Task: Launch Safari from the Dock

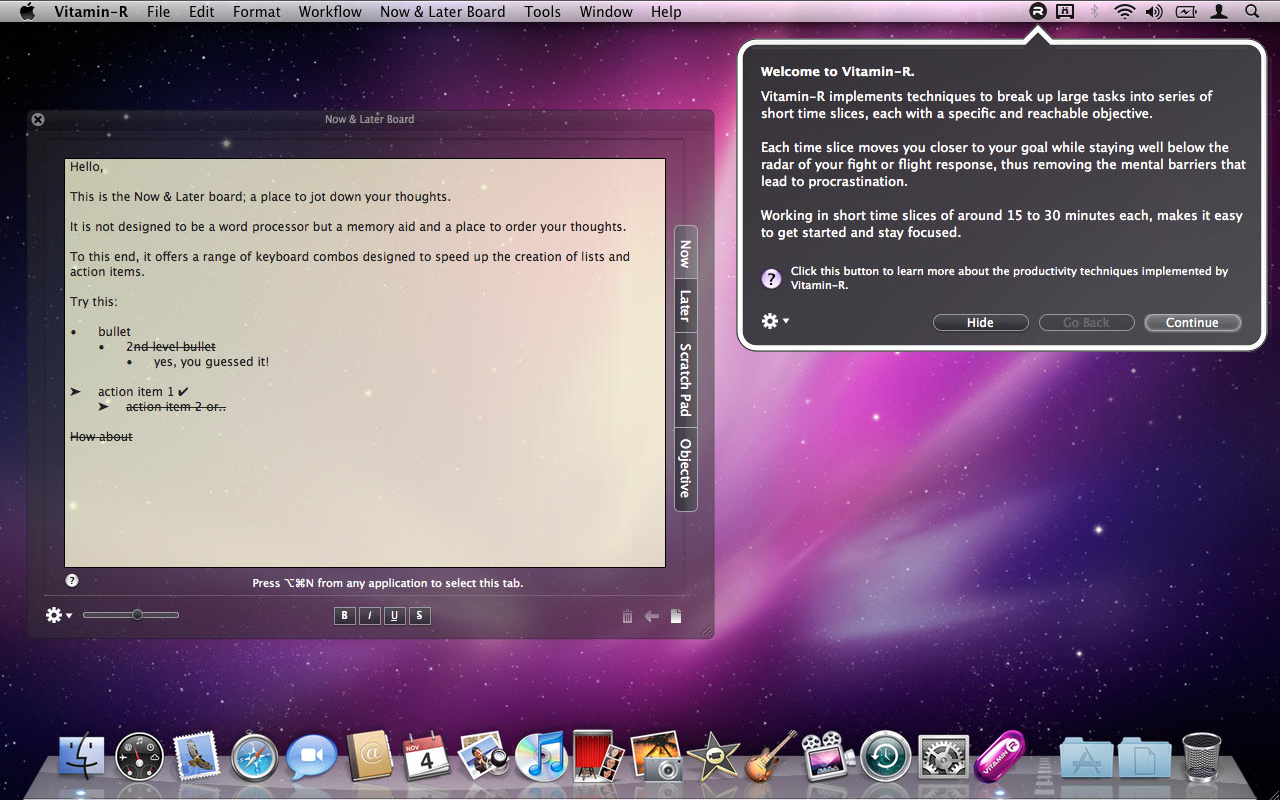Action: (x=254, y=758)
